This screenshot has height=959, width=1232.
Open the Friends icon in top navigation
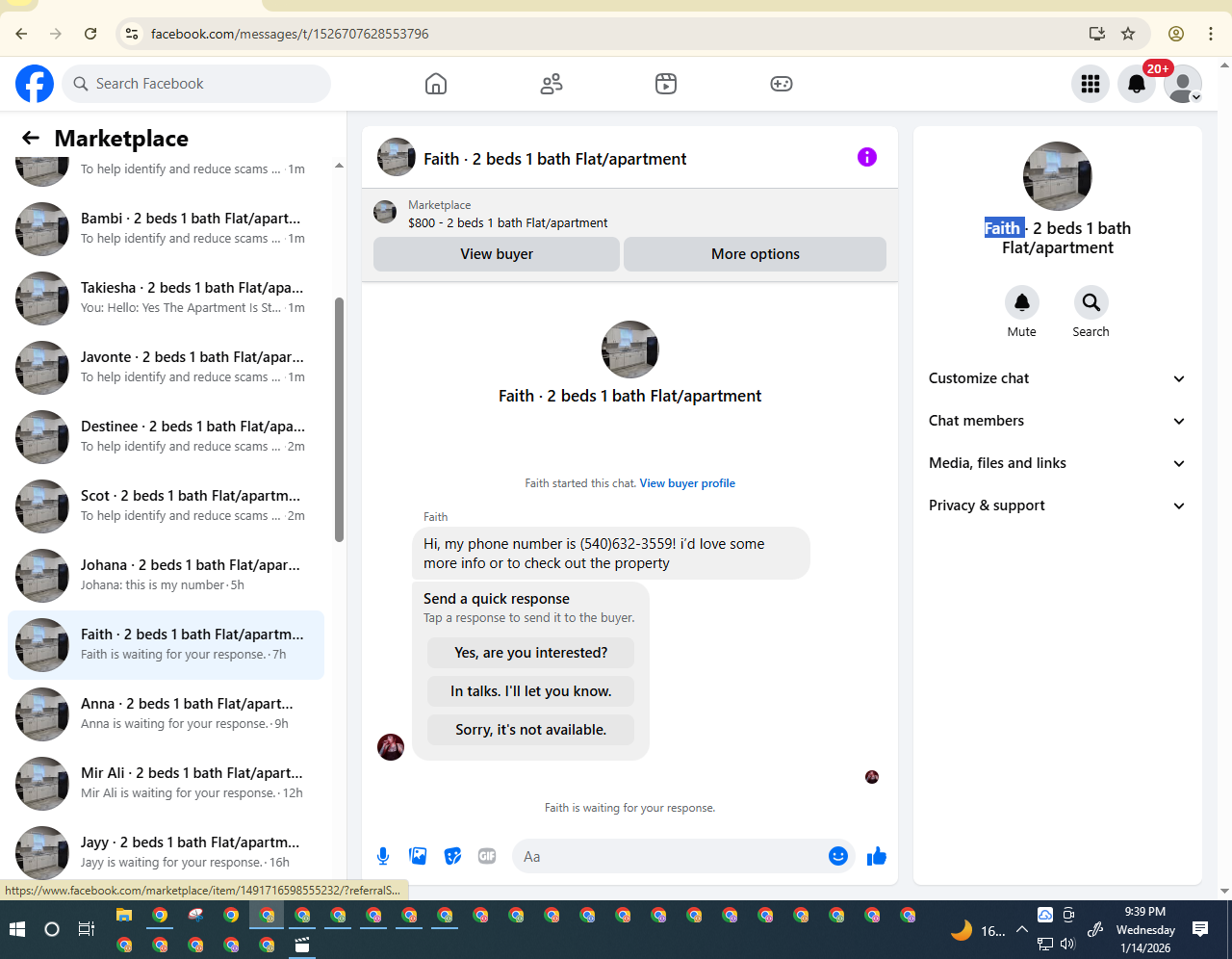(552, 84)
